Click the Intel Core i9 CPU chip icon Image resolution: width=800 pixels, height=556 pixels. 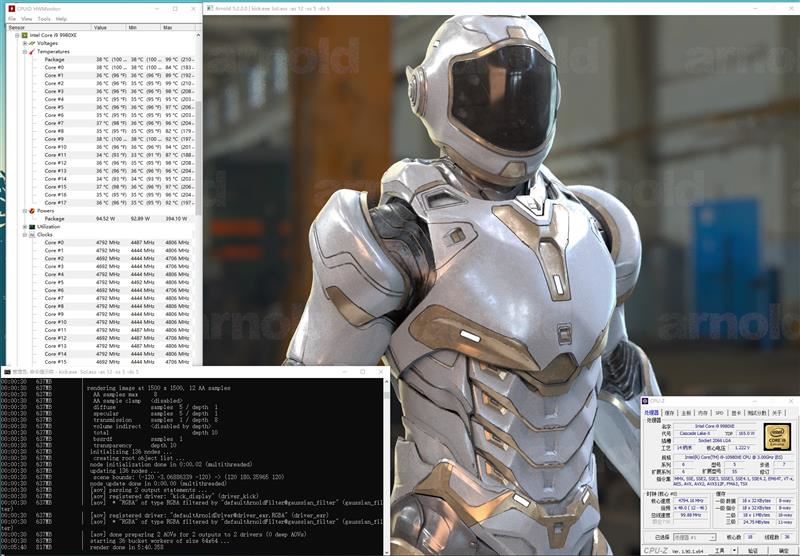pos(24,35)
